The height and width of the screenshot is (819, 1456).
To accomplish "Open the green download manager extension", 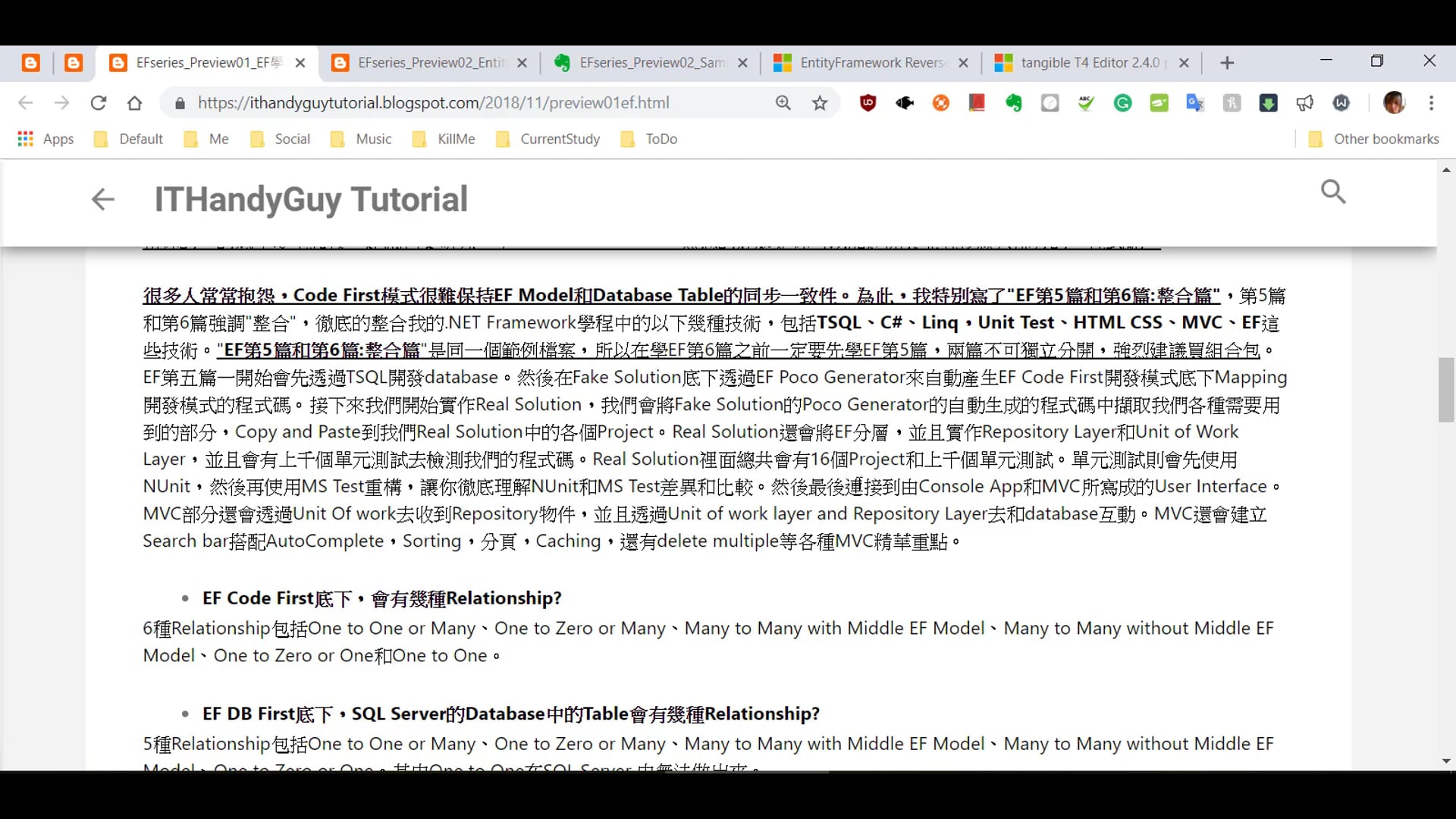I will coord(1269,103).
